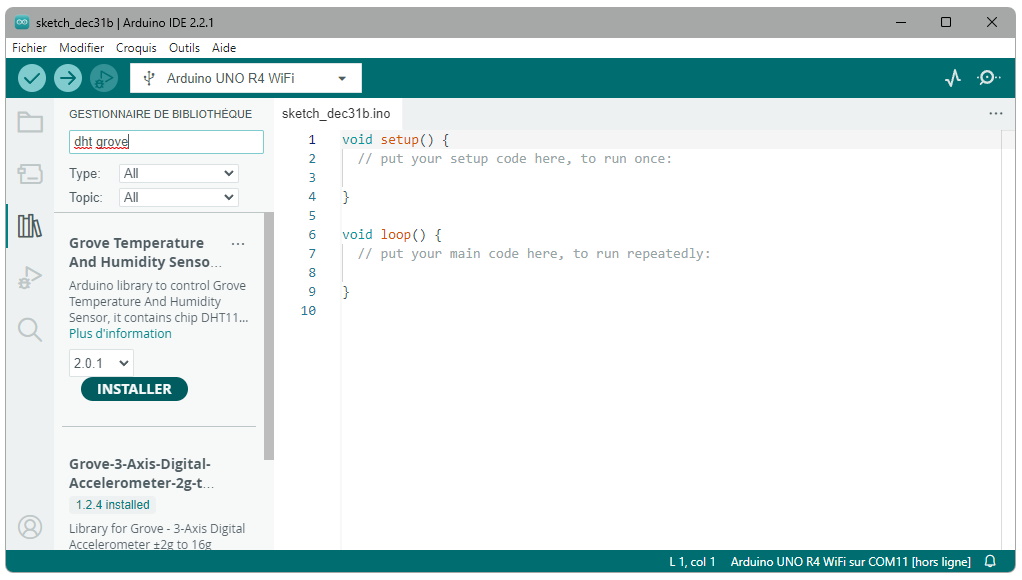1022x580 pixels.
Task: Open the Outils menu
Action: click(x=184, y=47)
